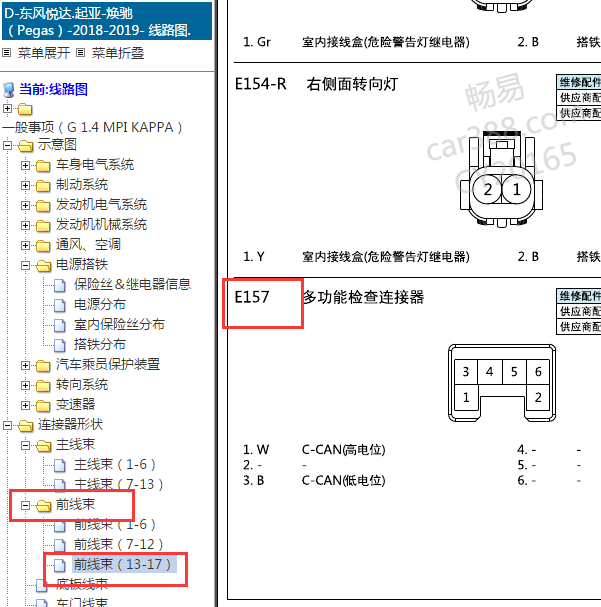Open 车门线束 tree entry

[x=82, y=602]
